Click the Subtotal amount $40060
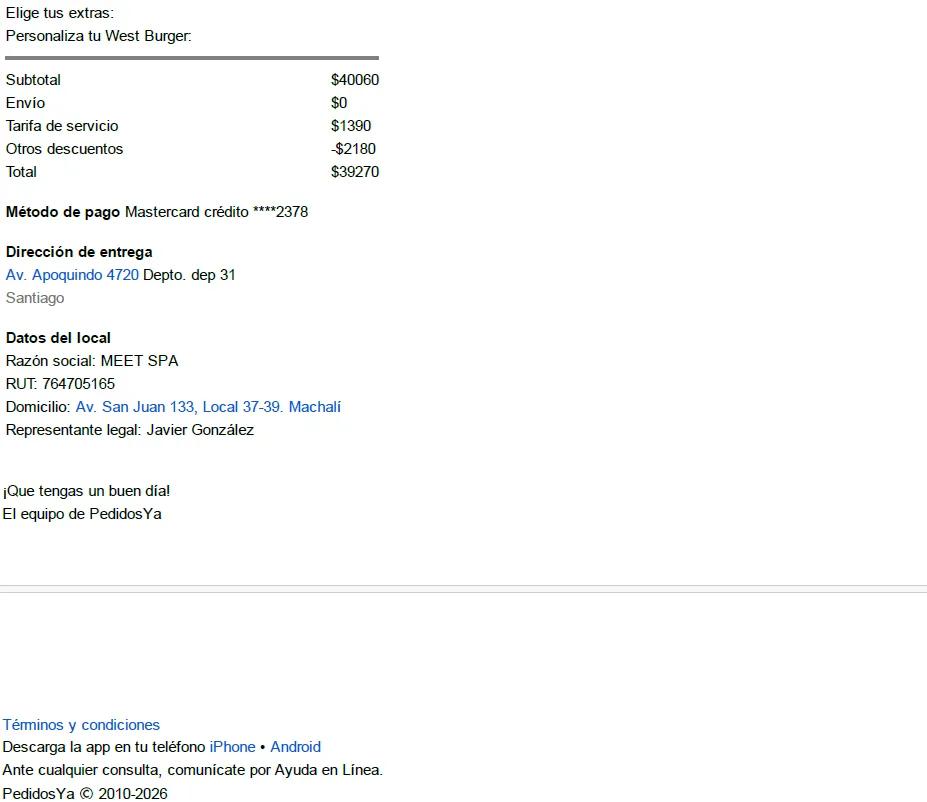This screenshot has width=927, height=802. (355, 80)
